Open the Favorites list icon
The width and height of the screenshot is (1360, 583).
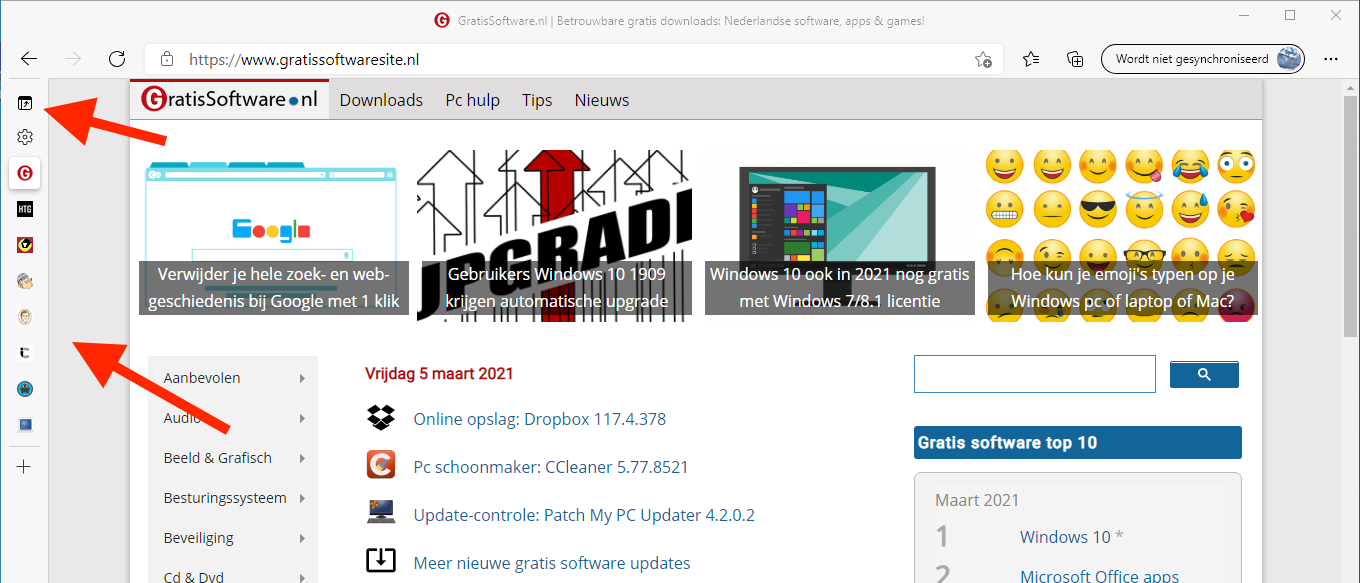point(1032,59)
